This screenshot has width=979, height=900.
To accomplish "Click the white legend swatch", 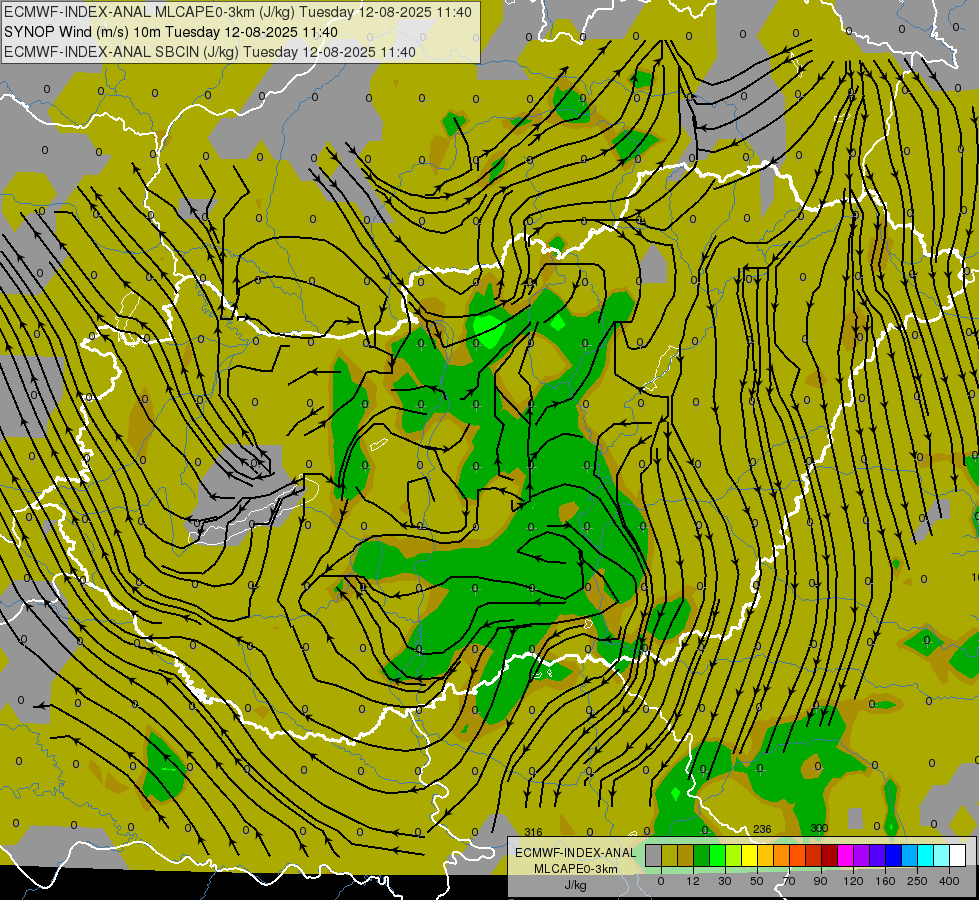I will click(957, 855).
